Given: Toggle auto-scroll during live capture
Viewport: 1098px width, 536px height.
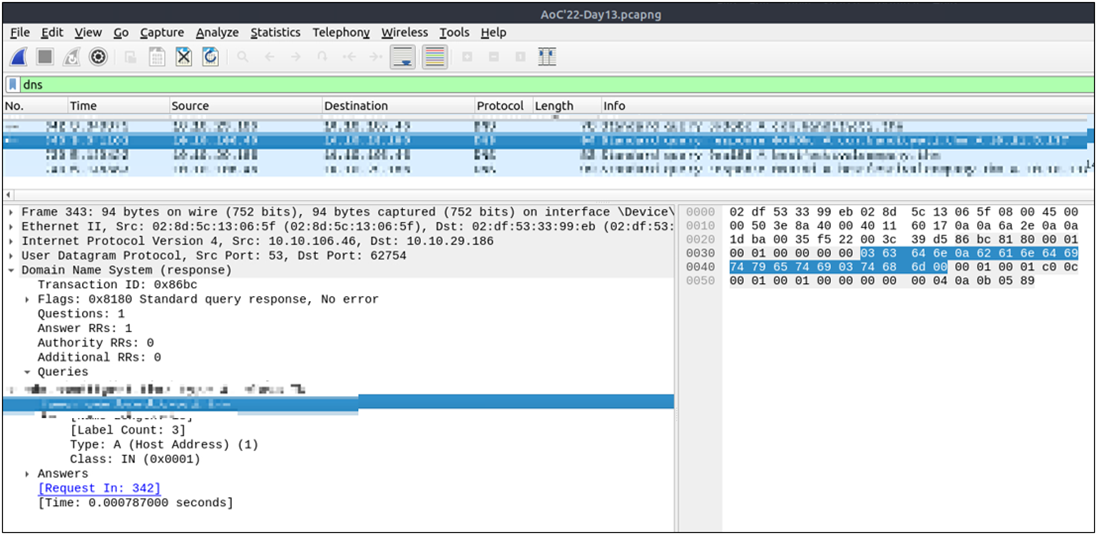Looking at the screenshot, I should (402, 57).
